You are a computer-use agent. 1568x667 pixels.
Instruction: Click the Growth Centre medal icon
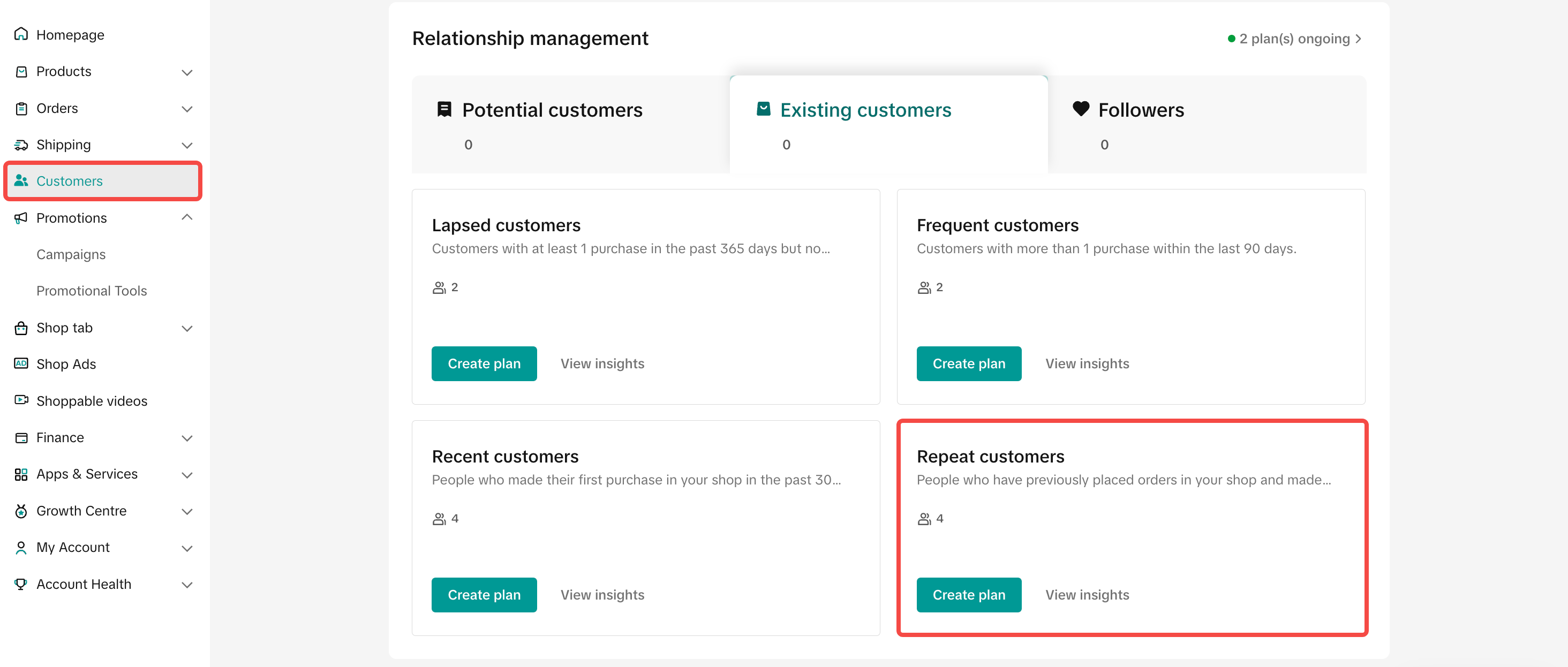pos(21,511)
